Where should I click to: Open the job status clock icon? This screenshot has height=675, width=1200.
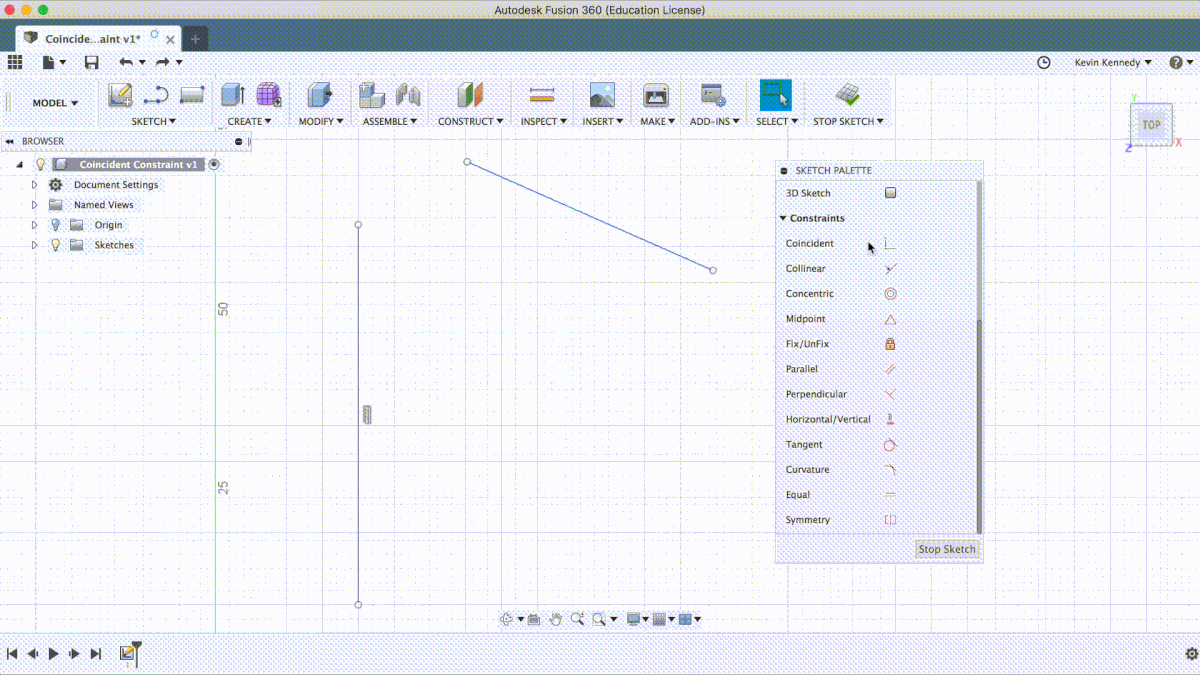[1044, 62]
